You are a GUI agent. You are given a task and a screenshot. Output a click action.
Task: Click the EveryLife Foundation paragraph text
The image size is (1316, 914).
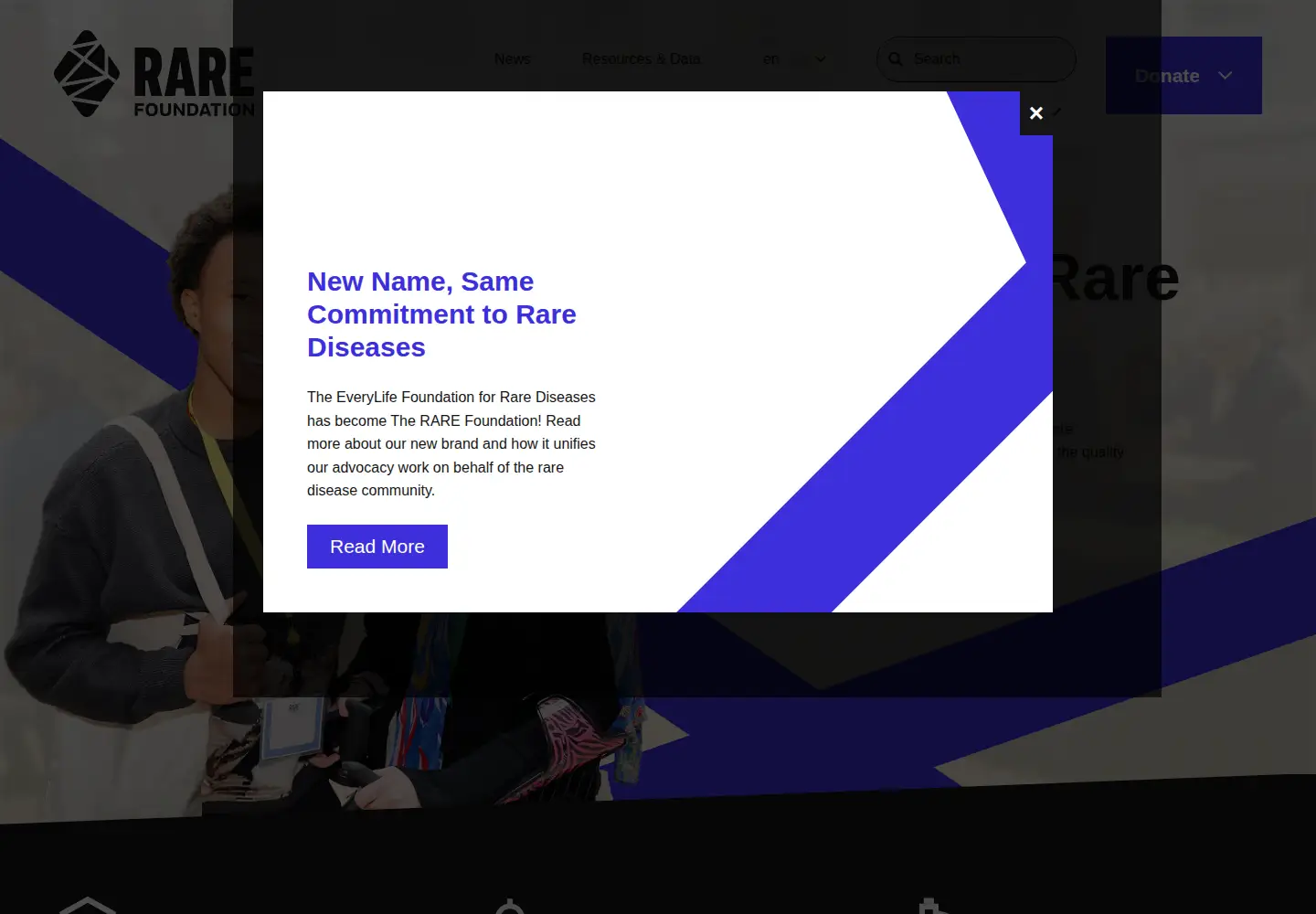click(451, 444)
